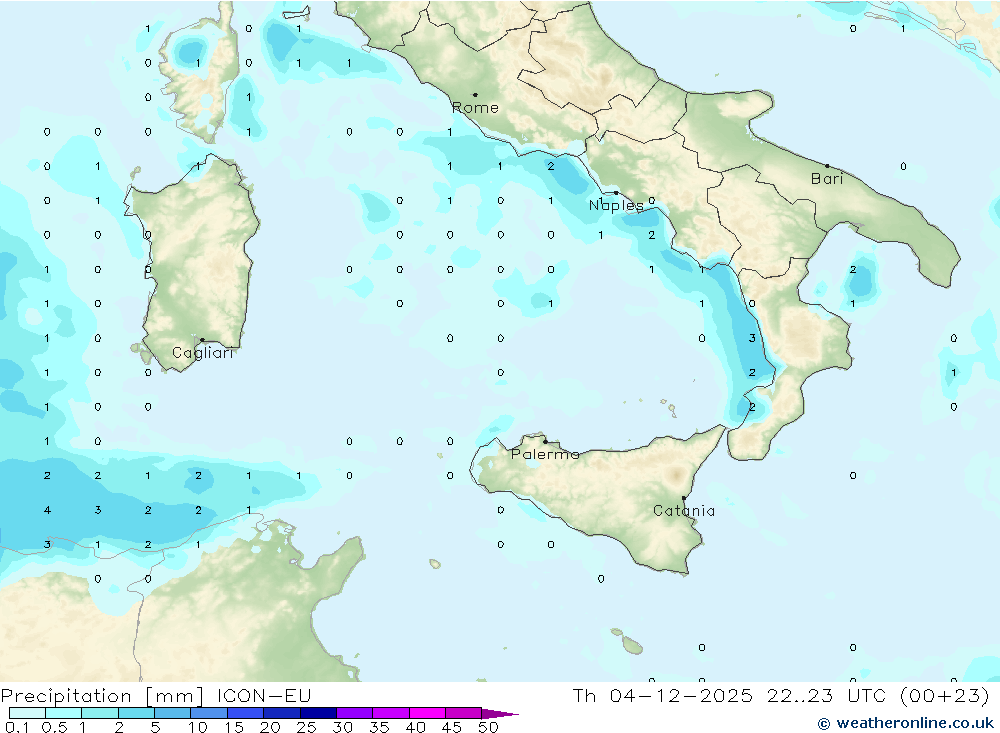The width and height of the screenshot is (1000, 733).
Task: Click the legend tick label '25'
Action: (306, 727)
